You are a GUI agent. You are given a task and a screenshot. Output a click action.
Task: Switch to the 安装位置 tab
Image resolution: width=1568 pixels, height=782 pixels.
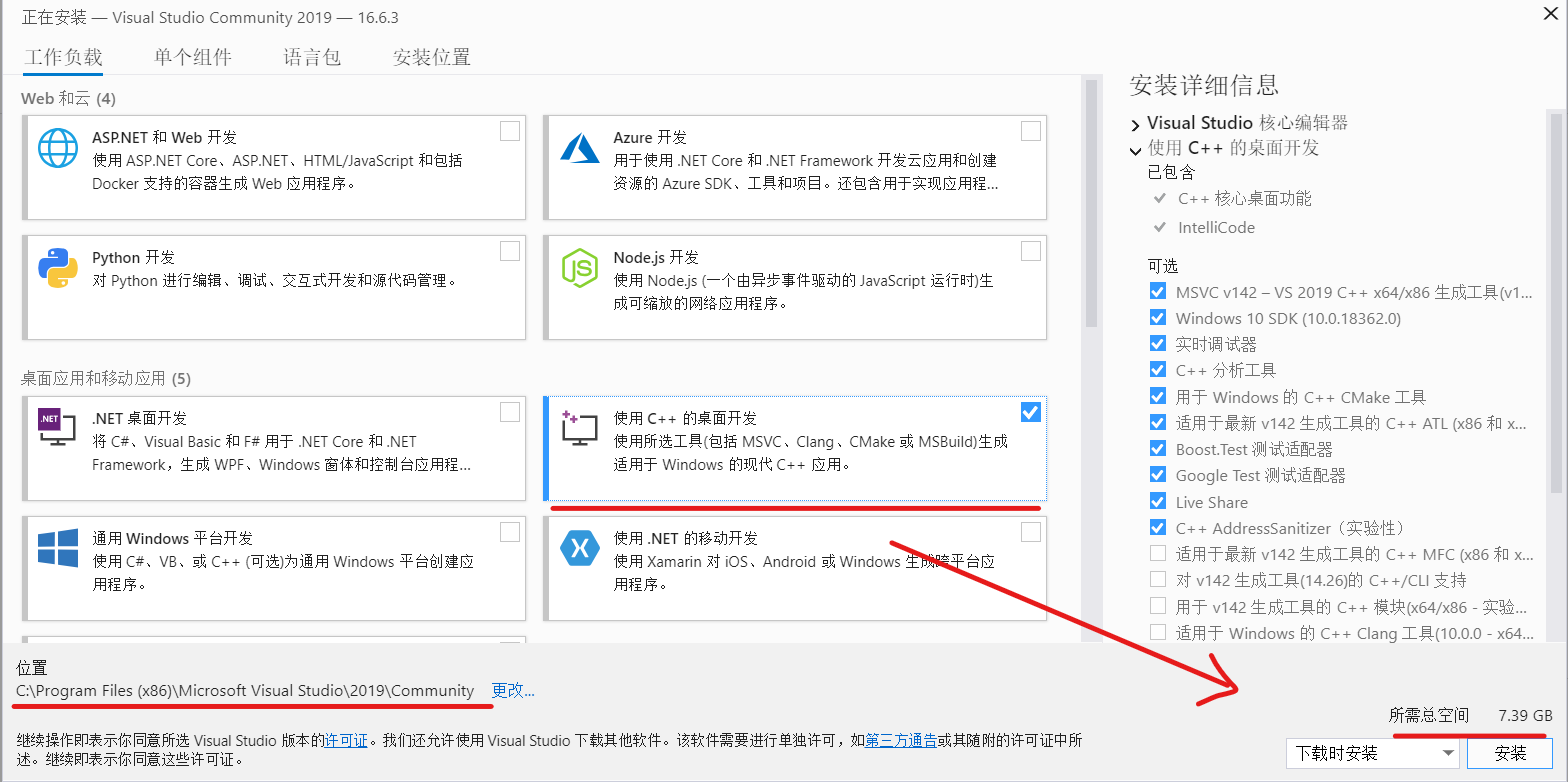pos(432,57)
